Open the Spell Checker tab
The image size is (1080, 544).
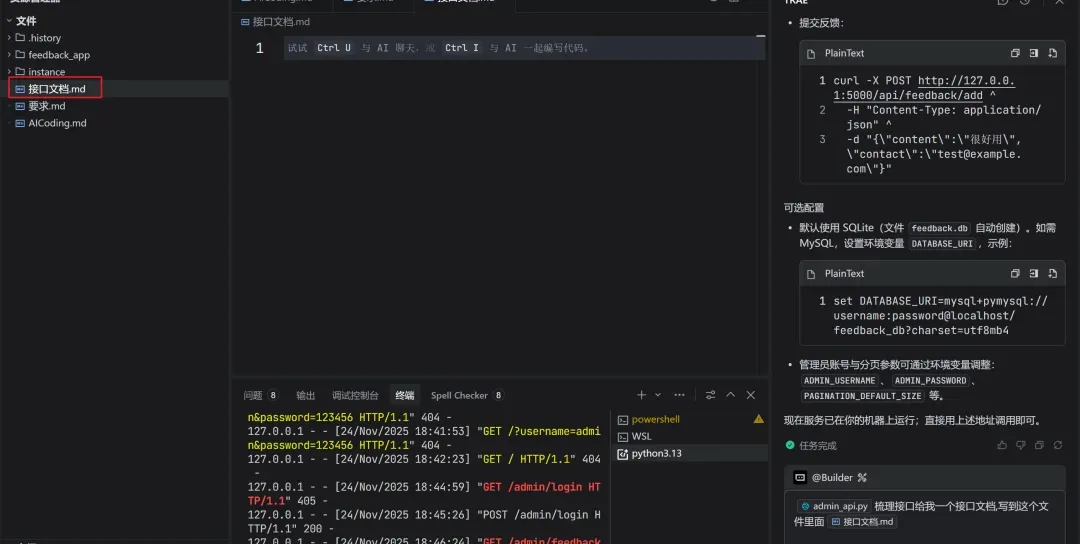[459, 395]
